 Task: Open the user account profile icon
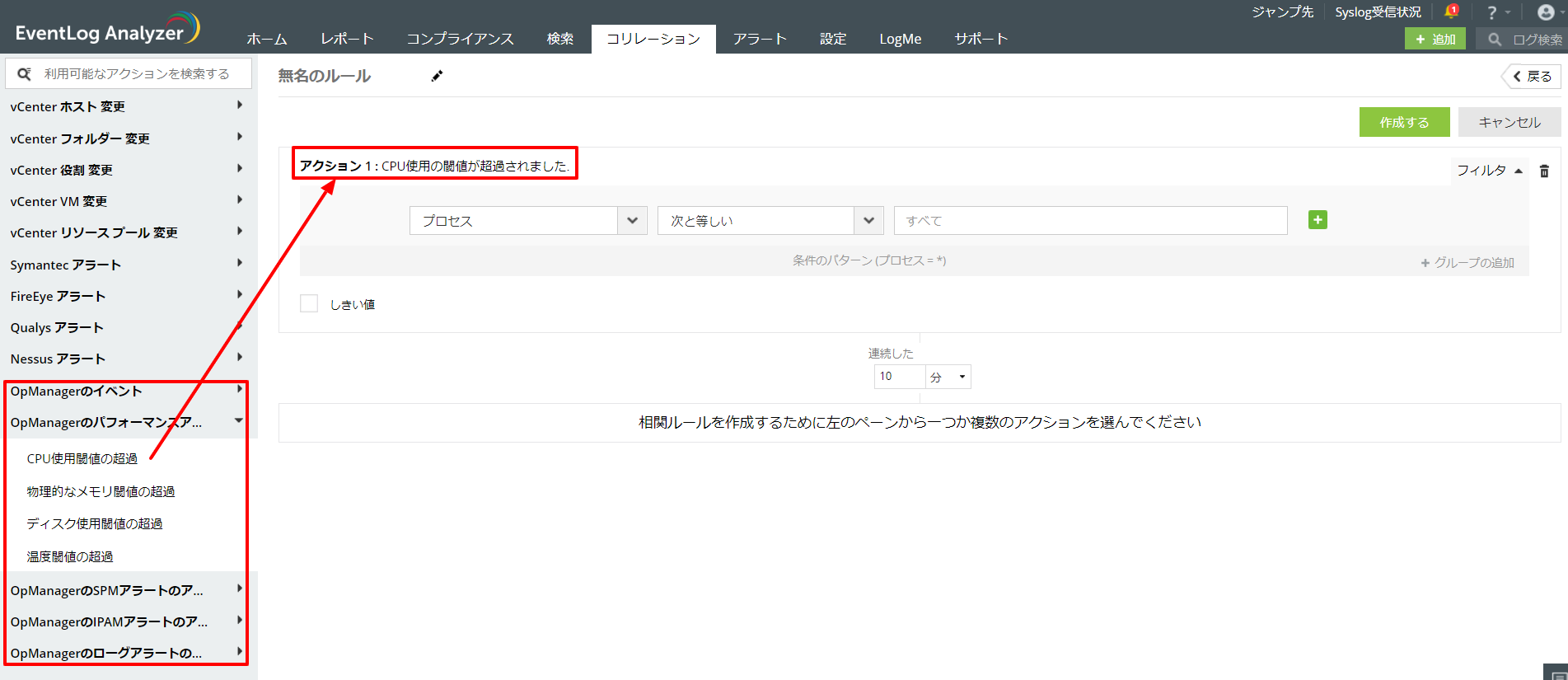click(1546, 12)
